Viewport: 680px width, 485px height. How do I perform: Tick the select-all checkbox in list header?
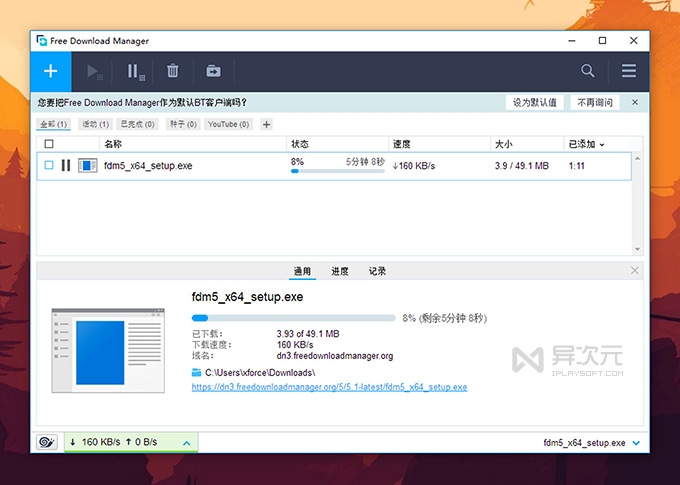tap(49, 144)
